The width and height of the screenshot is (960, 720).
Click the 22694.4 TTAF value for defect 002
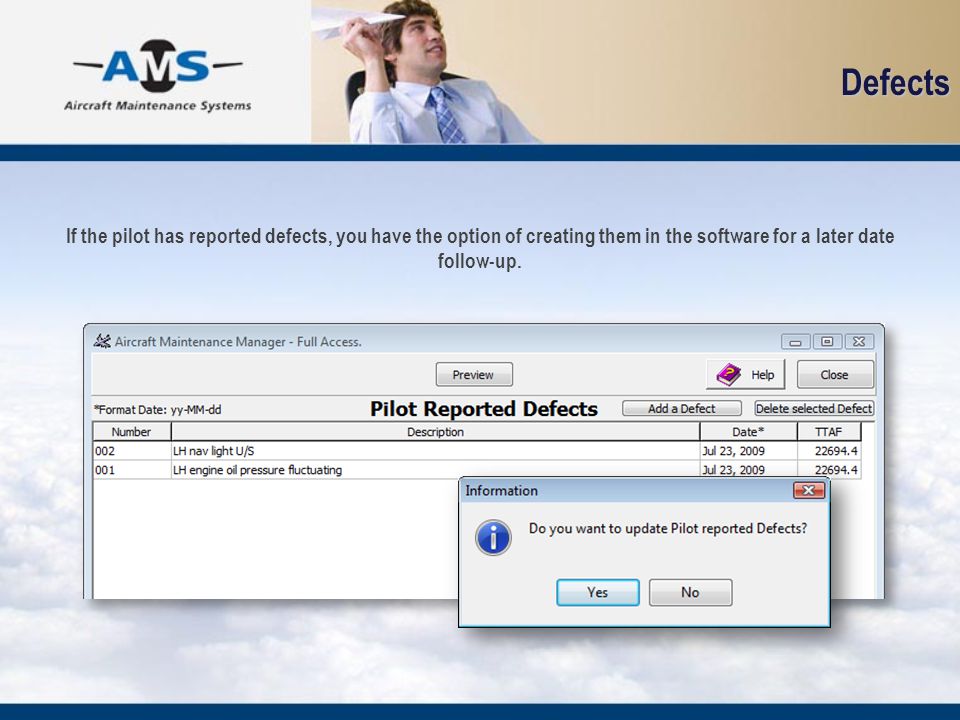(x=829, y=451)
